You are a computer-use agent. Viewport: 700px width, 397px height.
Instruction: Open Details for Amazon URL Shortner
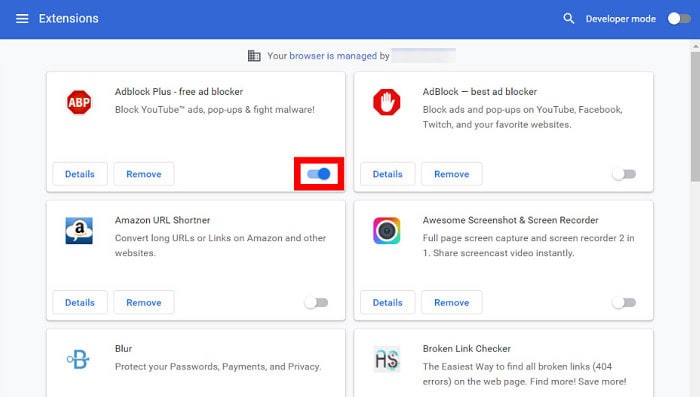[x=80, y=302]
